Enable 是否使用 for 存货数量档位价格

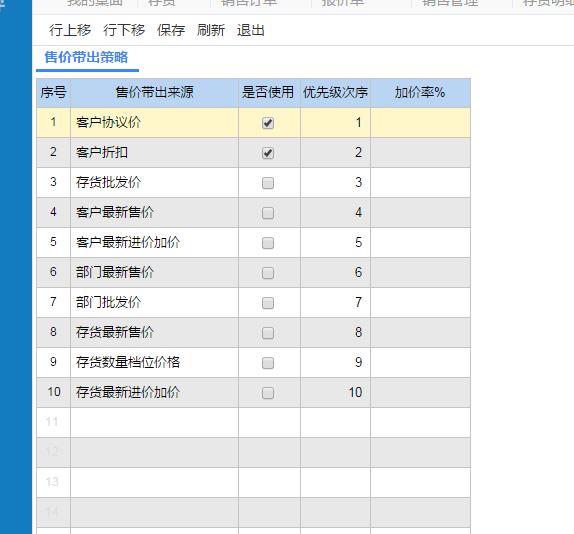(x=268, y=363)
